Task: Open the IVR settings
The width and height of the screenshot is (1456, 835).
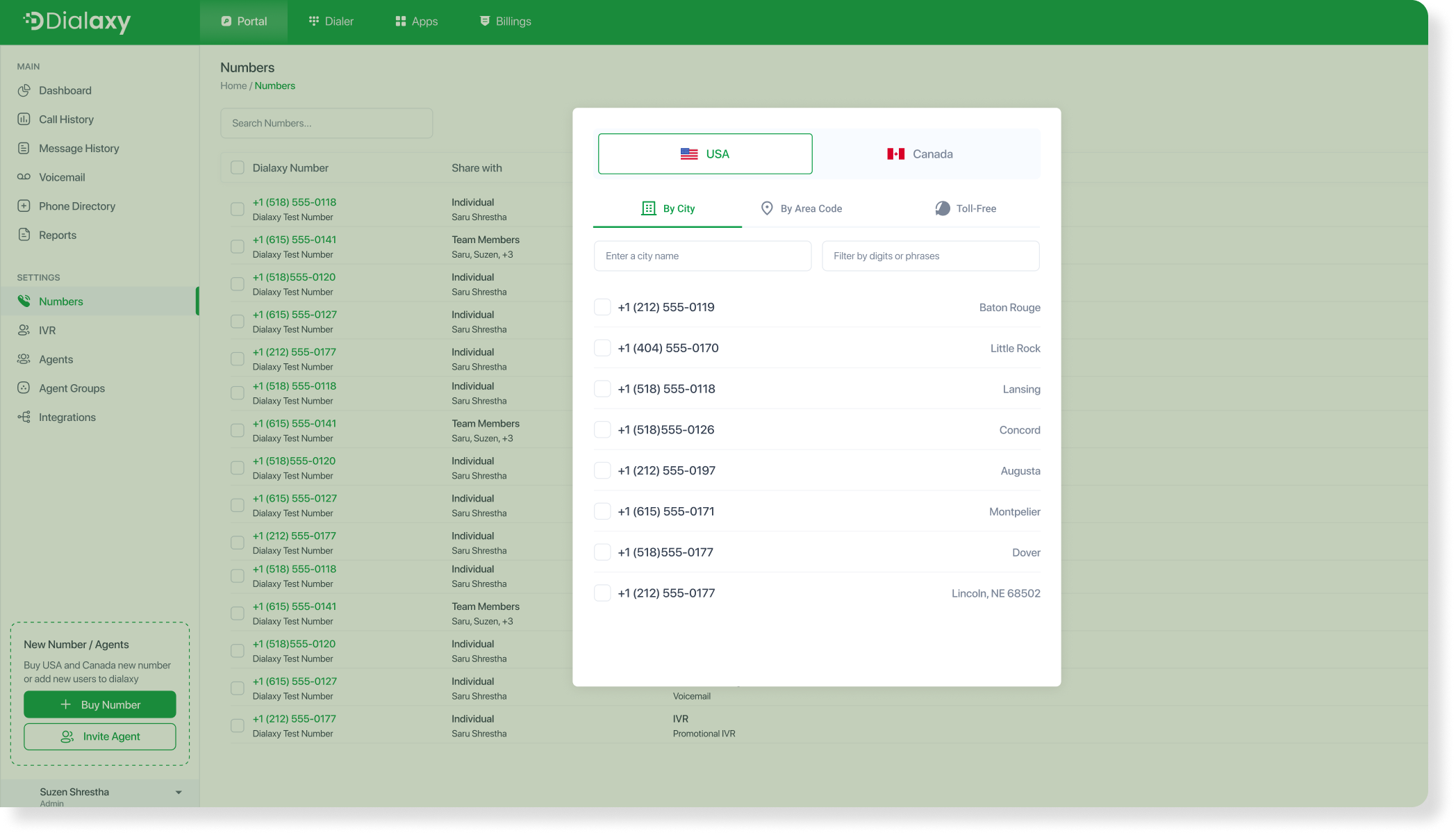Action: (47, 330)
